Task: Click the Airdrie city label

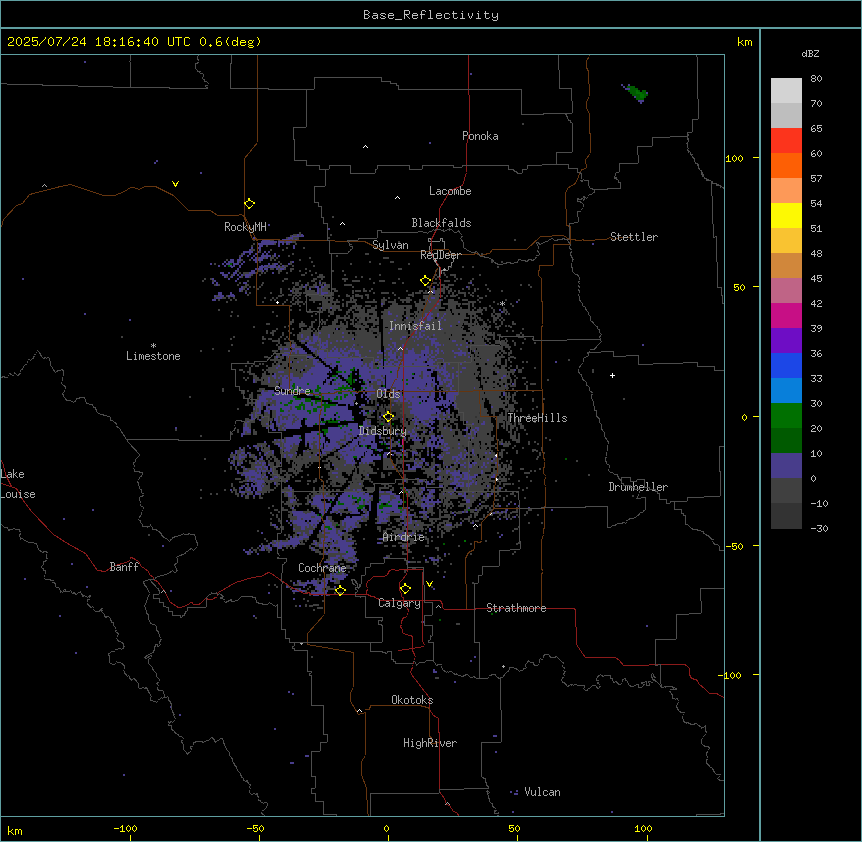Action: 404,537
